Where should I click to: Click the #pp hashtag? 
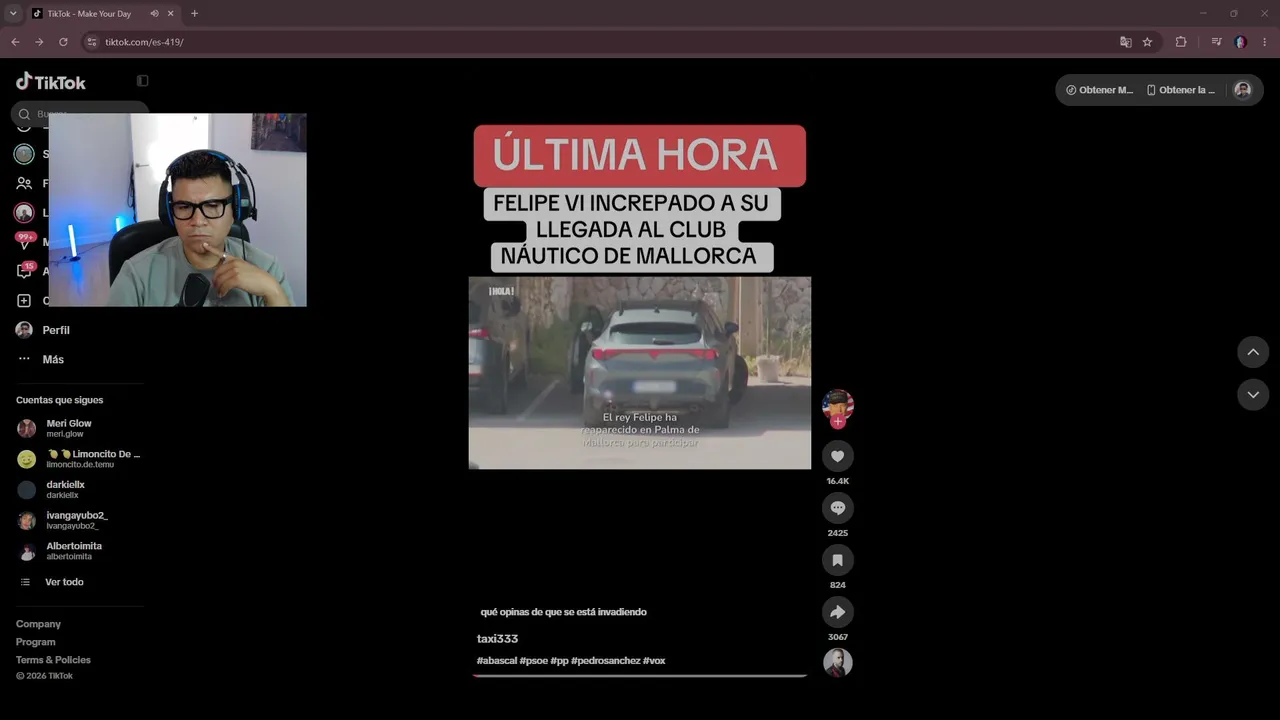coord(559,661)
